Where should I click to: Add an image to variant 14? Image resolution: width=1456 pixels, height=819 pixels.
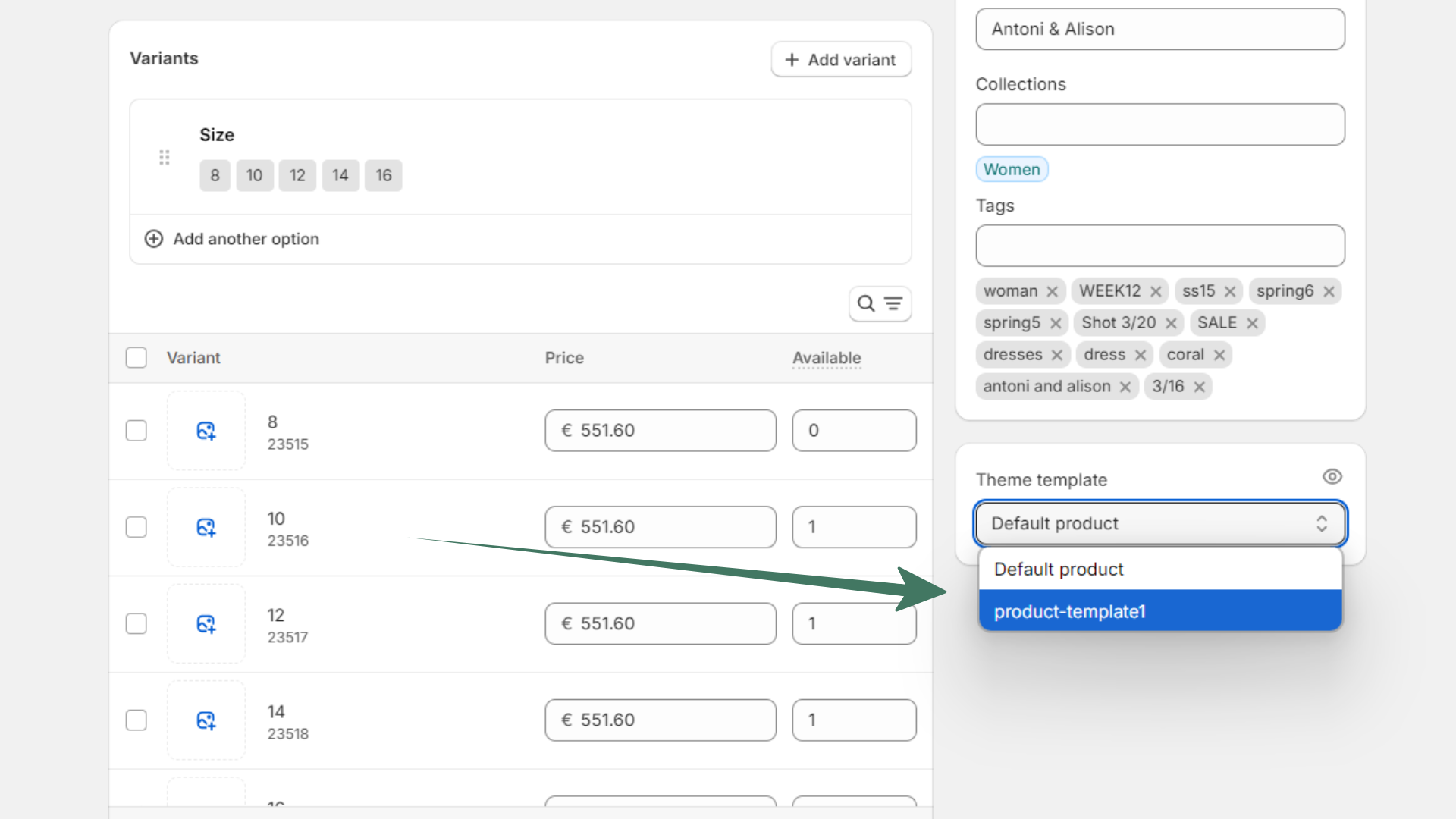tap(206, 720)
